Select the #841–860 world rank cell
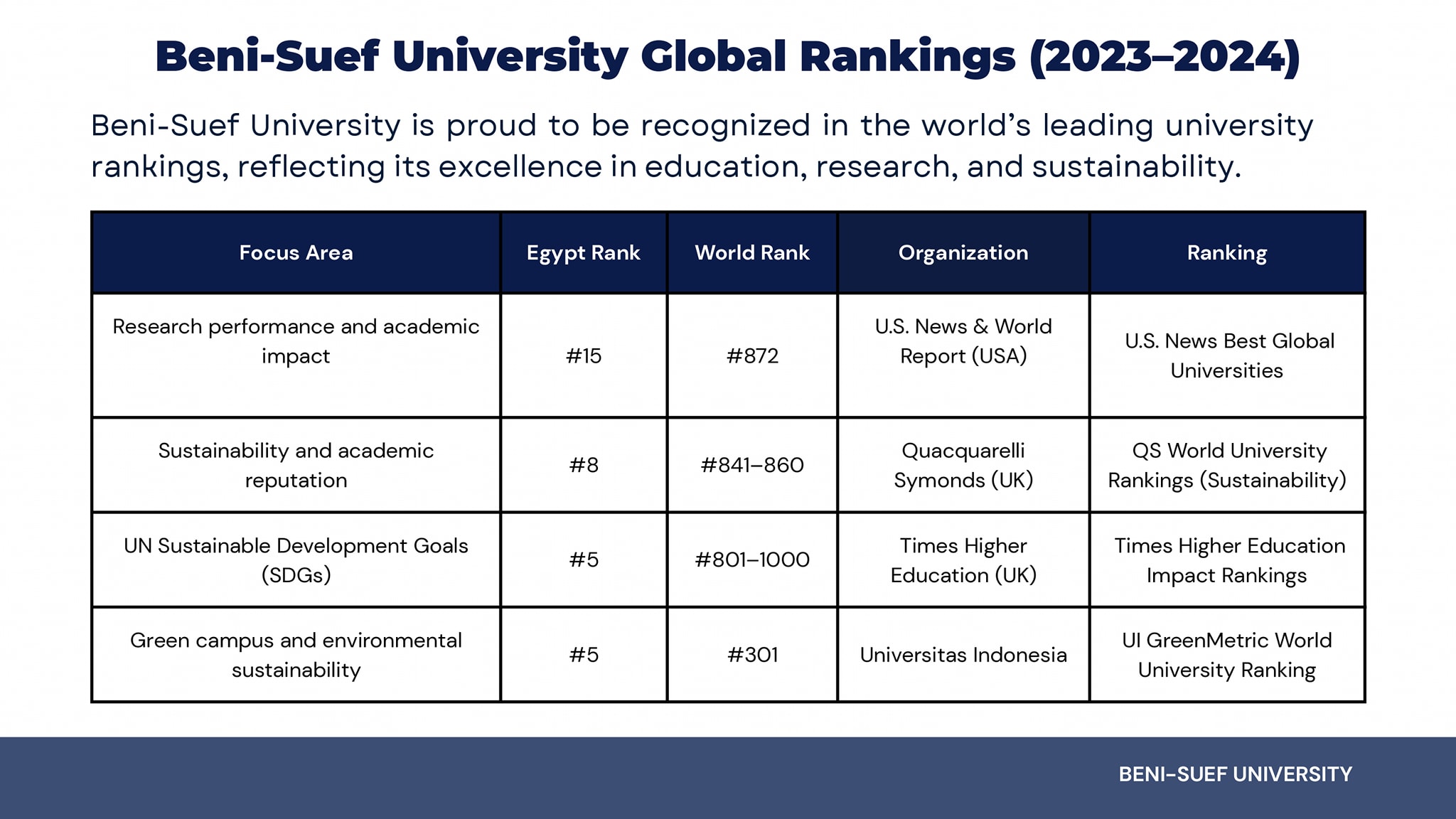Image resolution: width=1456 pixels, height=819 pixels. point(752,465)
